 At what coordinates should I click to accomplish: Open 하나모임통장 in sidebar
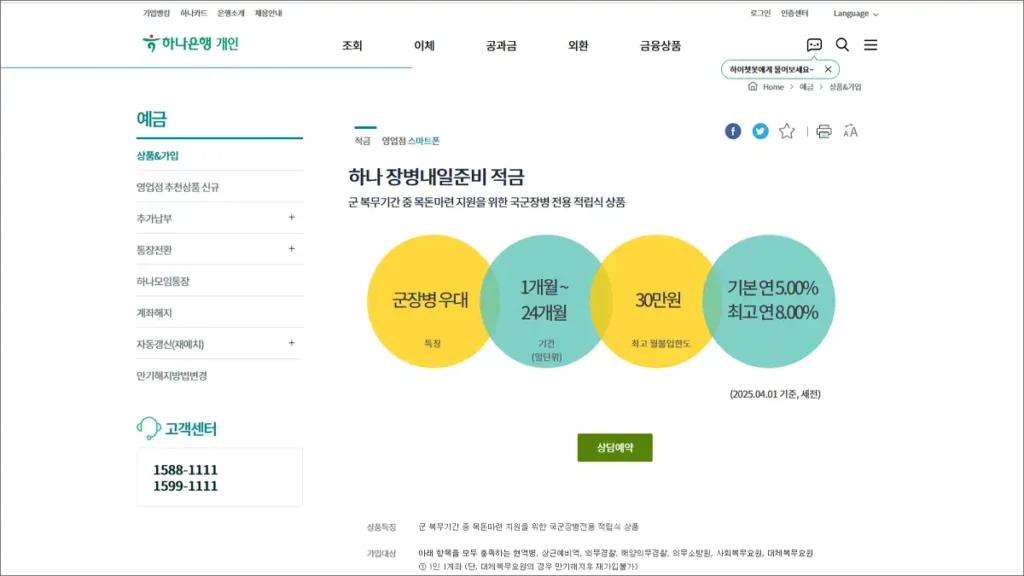pos(163,281)
